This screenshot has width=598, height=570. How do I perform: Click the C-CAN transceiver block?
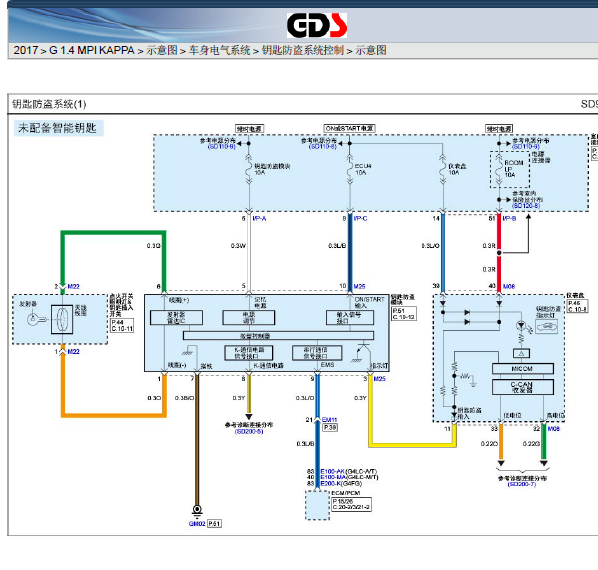(x=522, y=387)
